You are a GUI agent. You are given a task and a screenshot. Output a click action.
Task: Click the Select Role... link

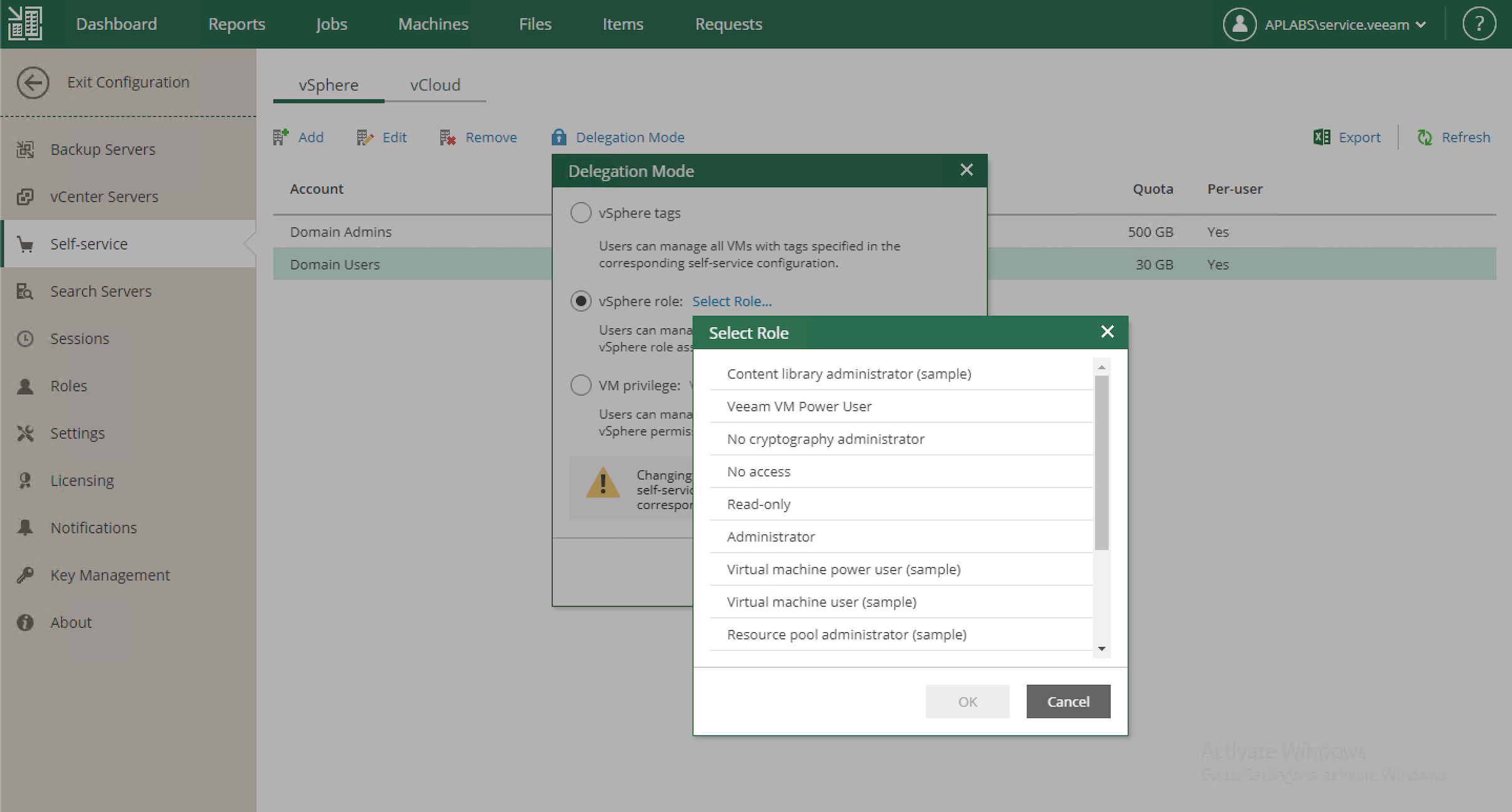click(x=732, y=301)
